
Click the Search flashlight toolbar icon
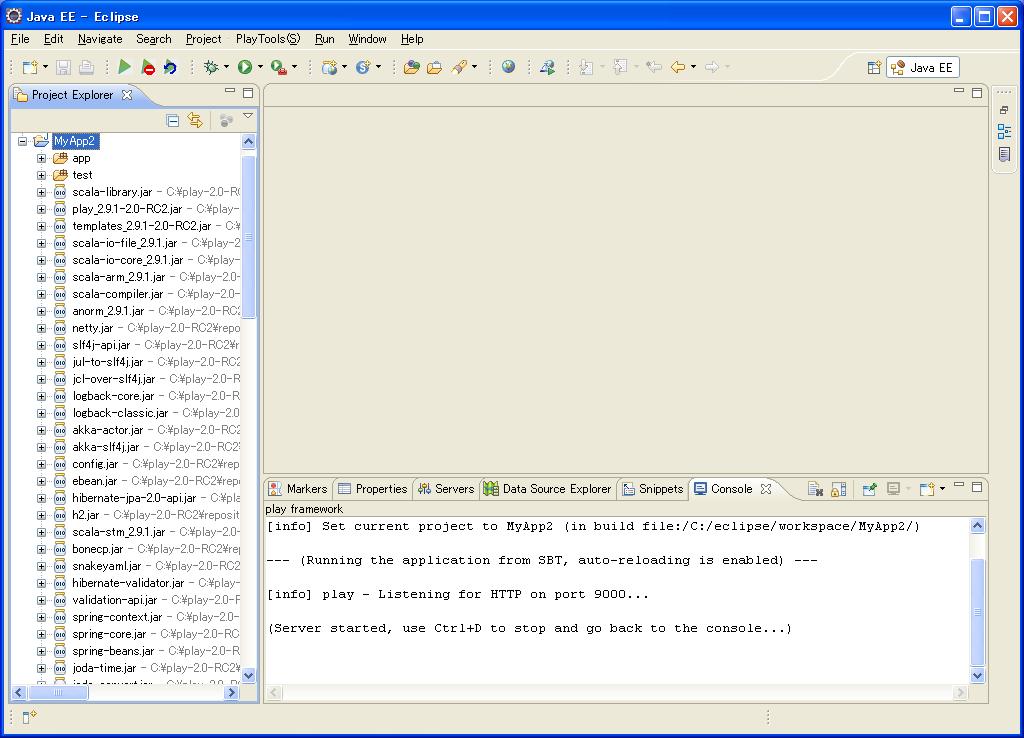pos(459,67)
